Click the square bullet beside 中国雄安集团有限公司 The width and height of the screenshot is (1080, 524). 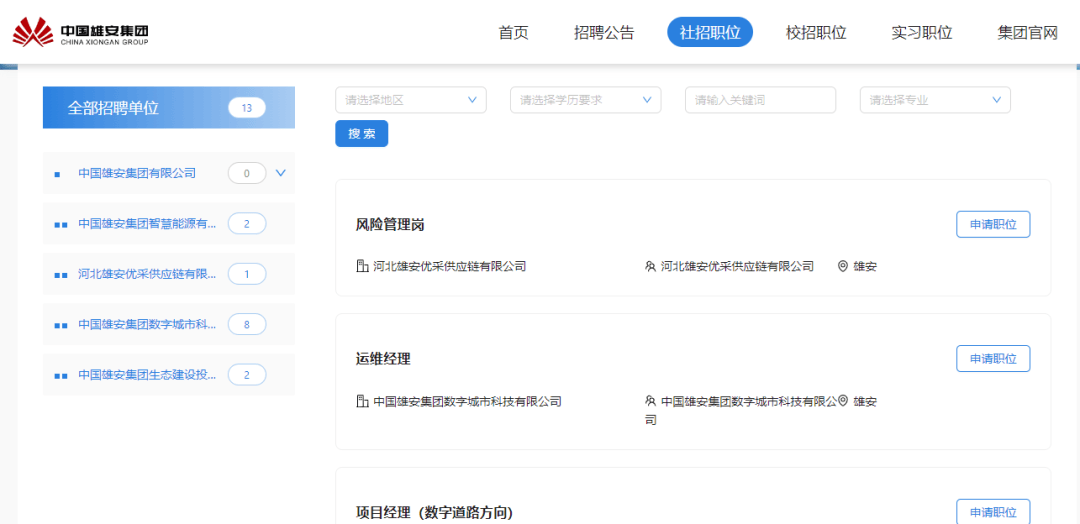[x=57, y=175]
